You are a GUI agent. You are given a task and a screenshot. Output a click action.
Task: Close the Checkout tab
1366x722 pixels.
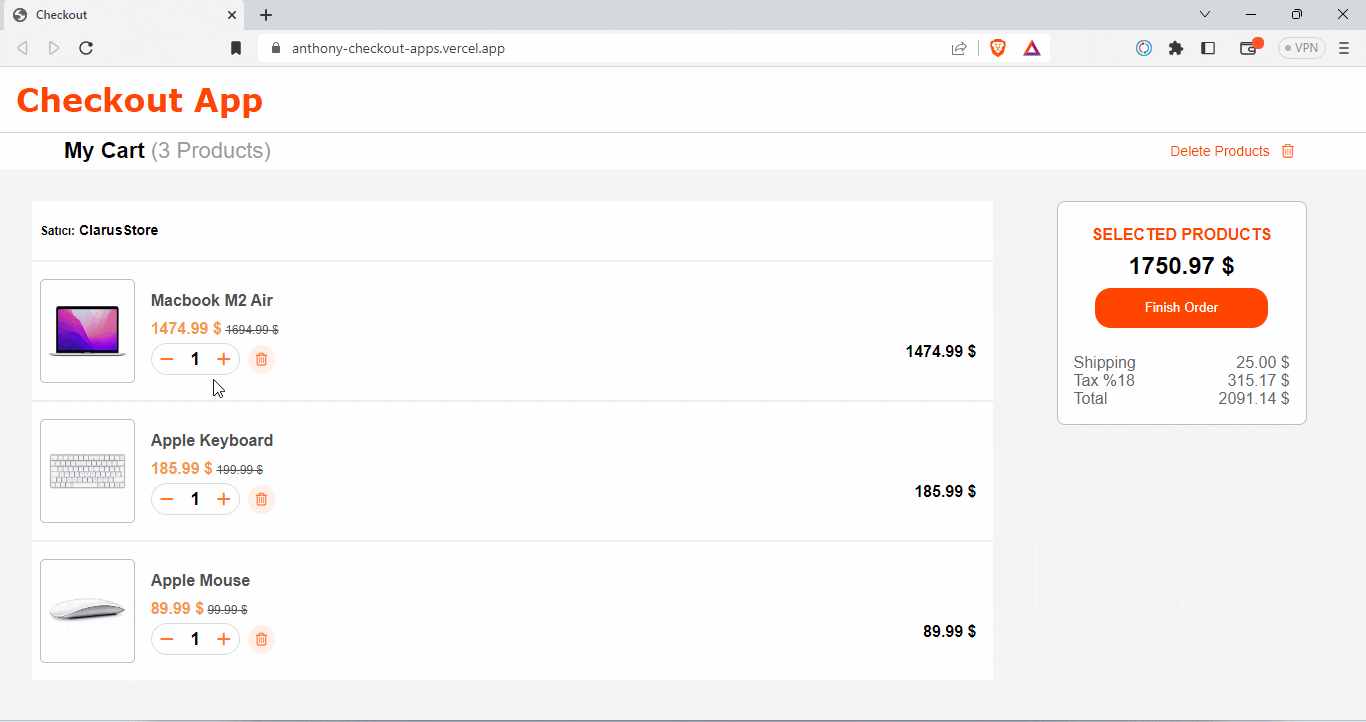[232, 15]
